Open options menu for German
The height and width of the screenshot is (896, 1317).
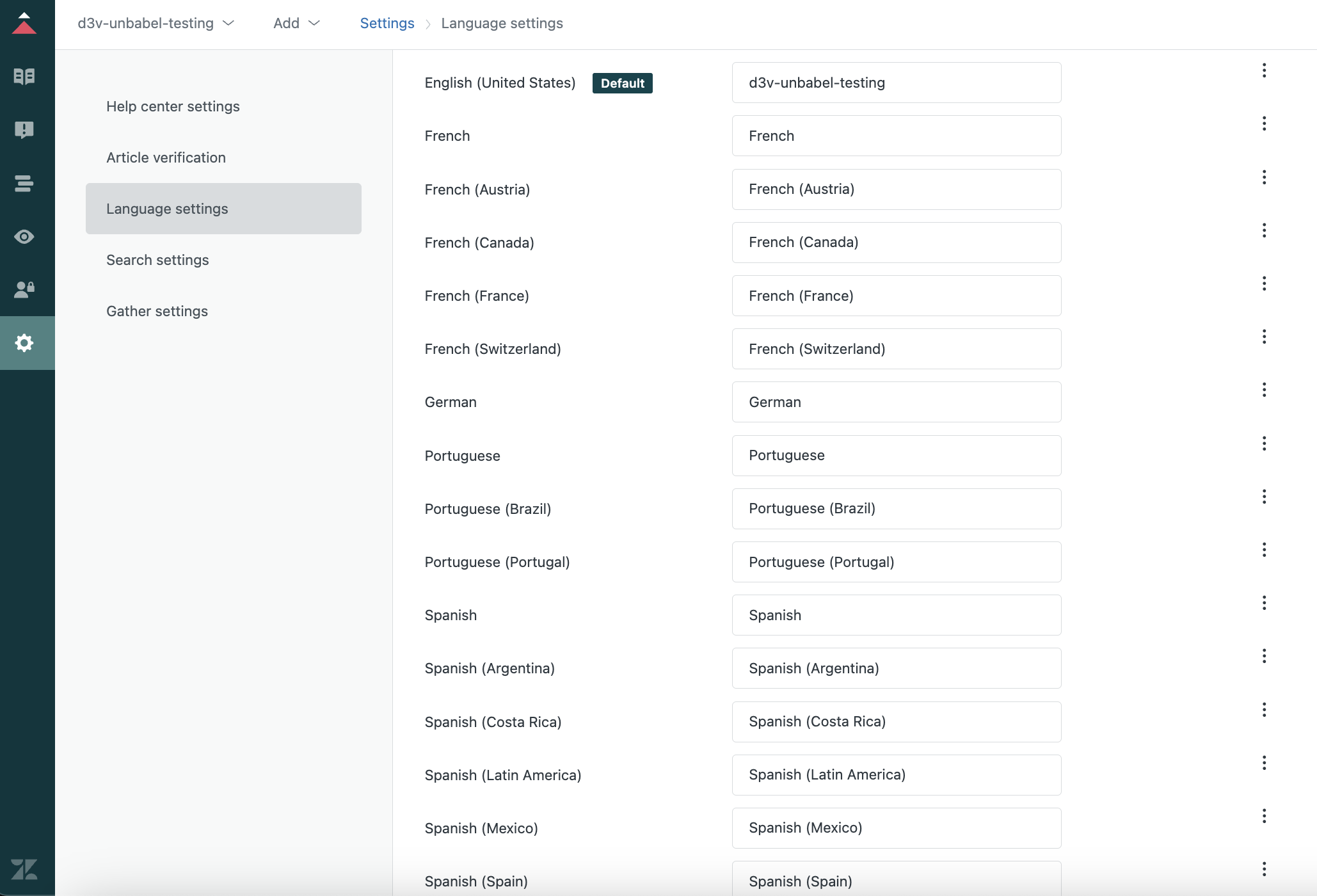coord(1264,390)
